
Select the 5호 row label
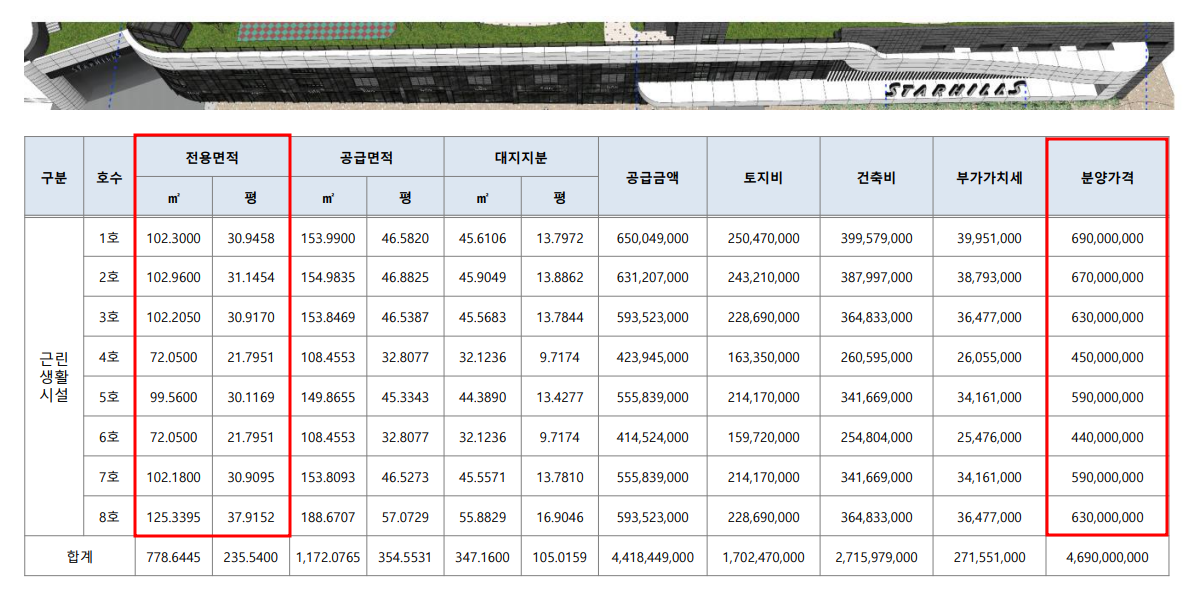(109, 397)
